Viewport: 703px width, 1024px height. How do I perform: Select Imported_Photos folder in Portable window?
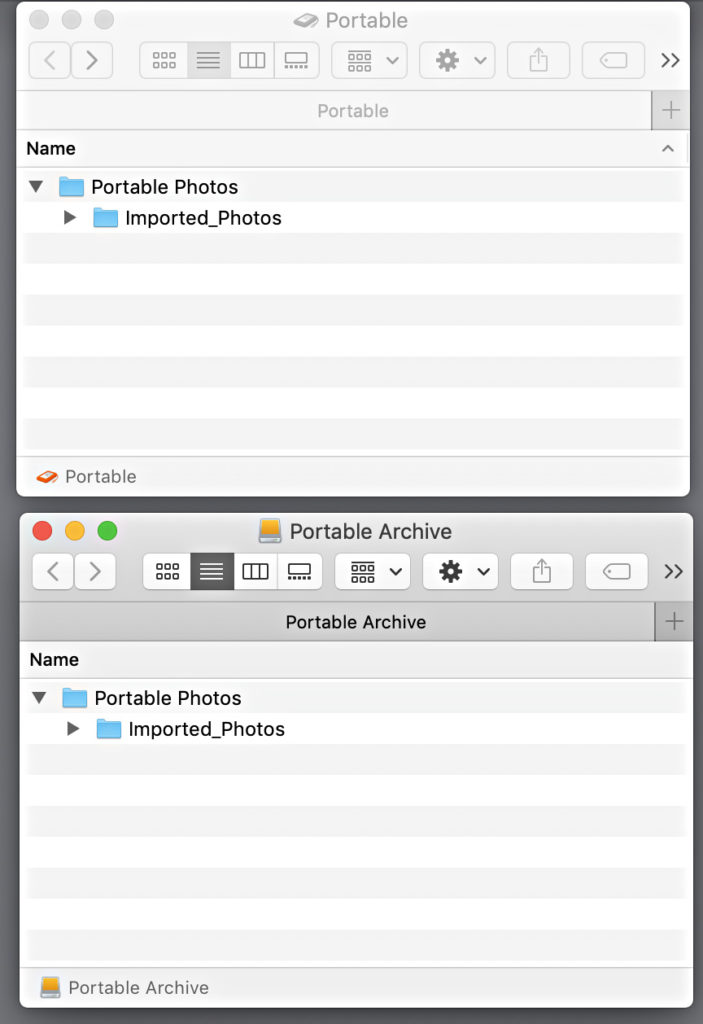(x=203, y=218)
